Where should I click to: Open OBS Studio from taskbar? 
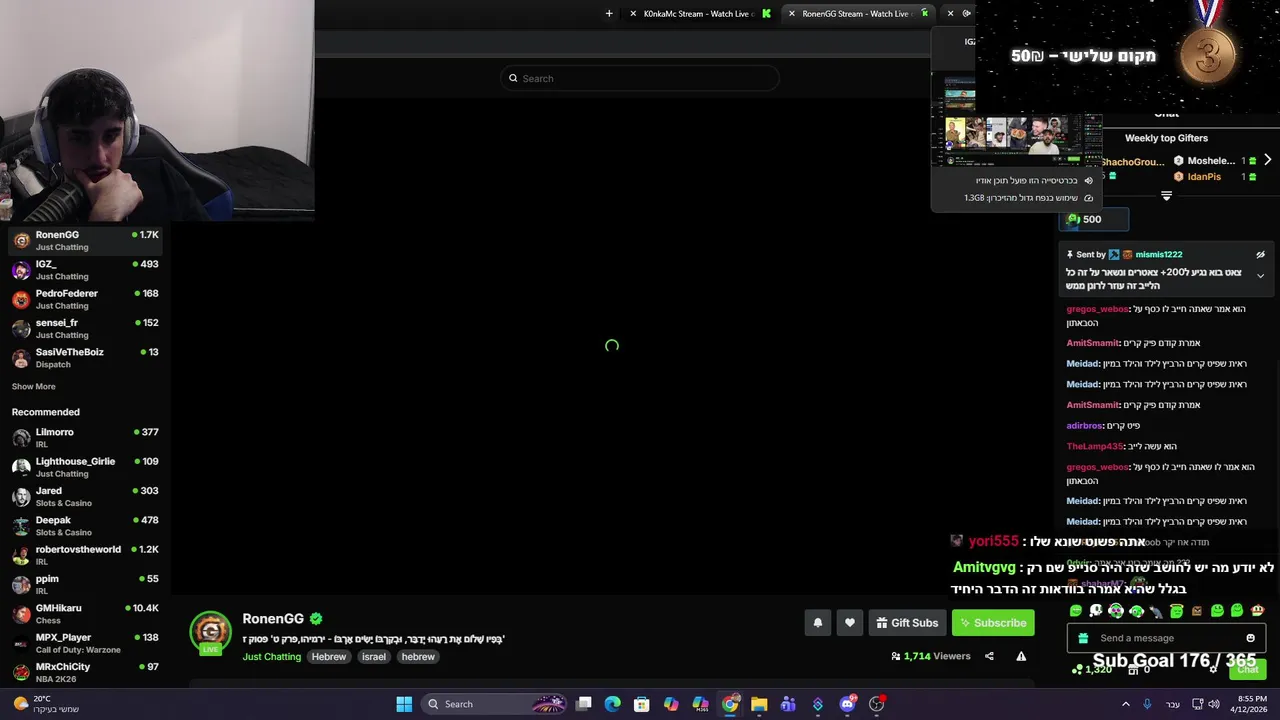(876, 704)
